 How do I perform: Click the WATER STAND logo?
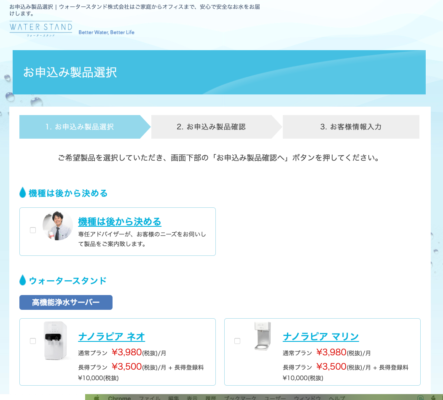(41, 28)
